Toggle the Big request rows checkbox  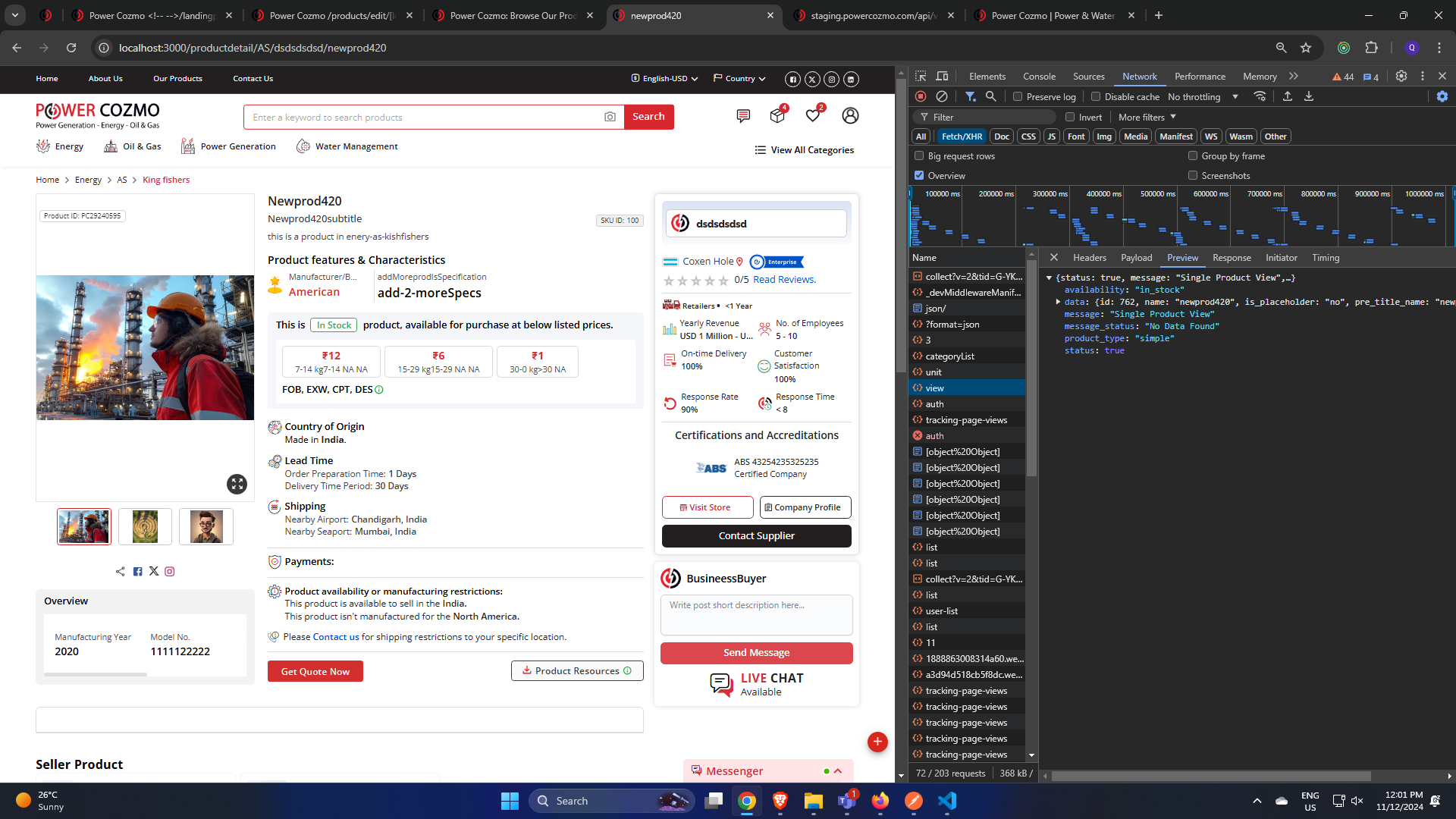tap(919, 156)
